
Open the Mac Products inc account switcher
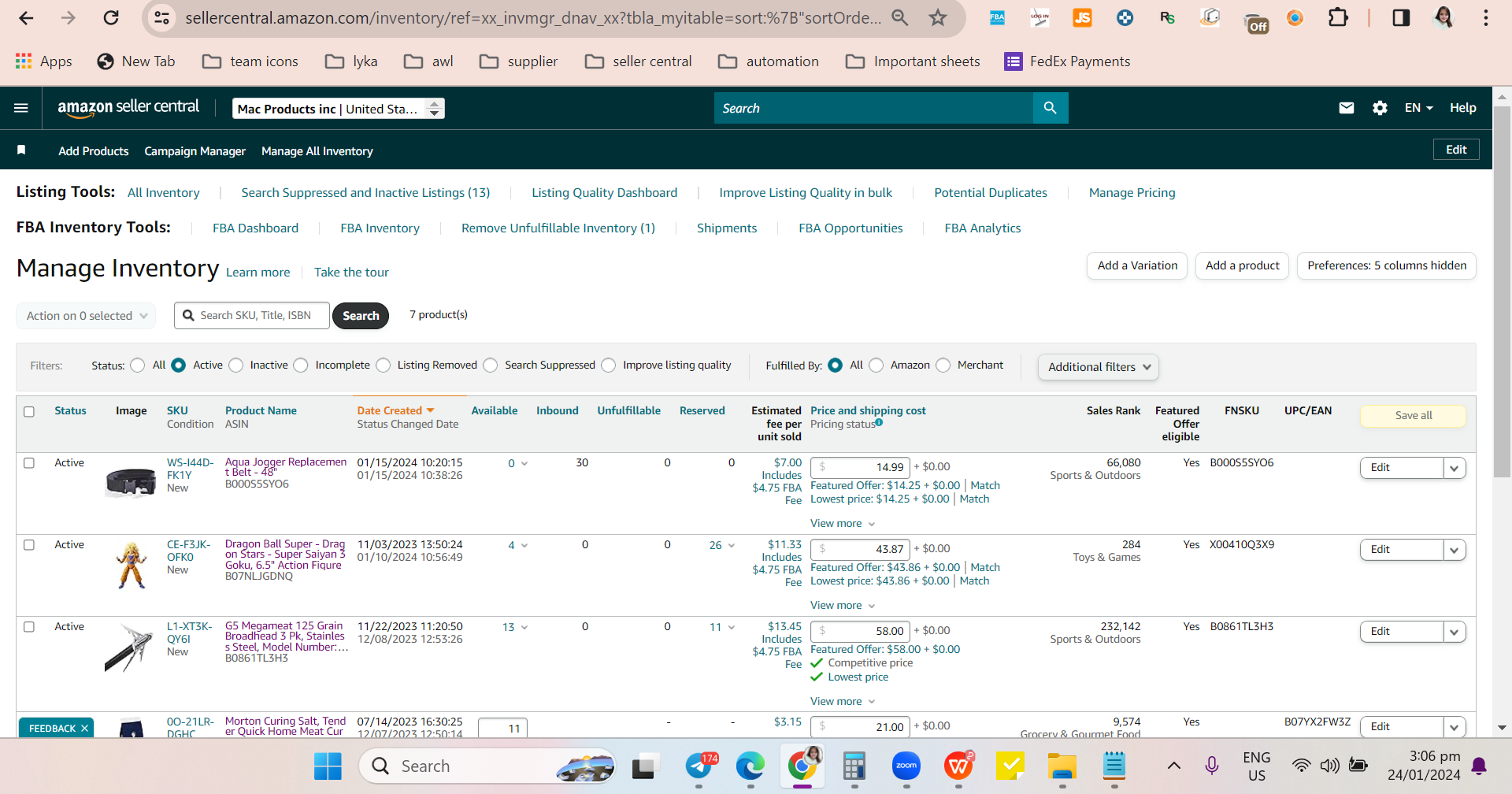click(339, 109)
